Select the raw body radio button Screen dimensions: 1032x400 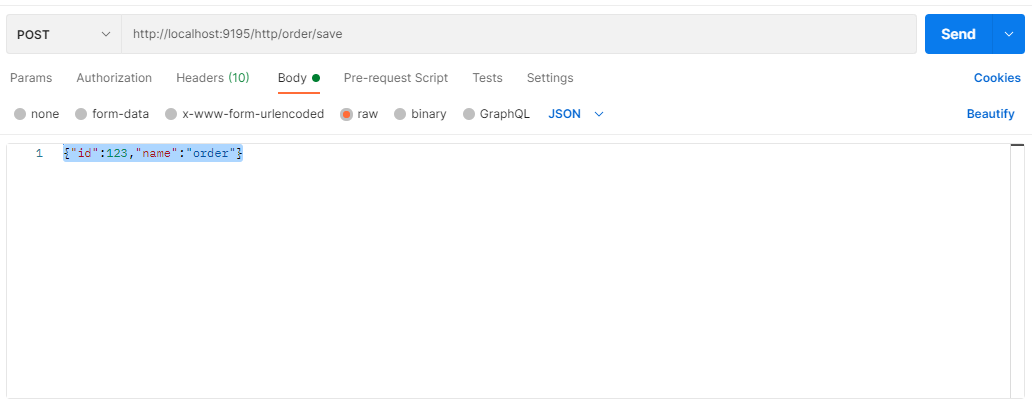(x=347, y=114)
